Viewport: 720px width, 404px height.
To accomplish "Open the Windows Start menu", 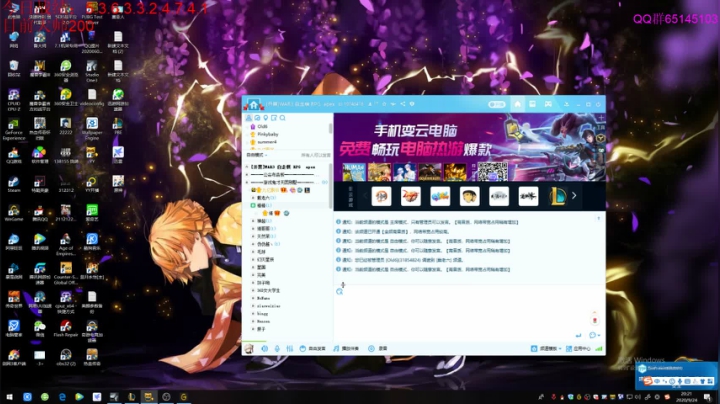I will click(9, 397).
